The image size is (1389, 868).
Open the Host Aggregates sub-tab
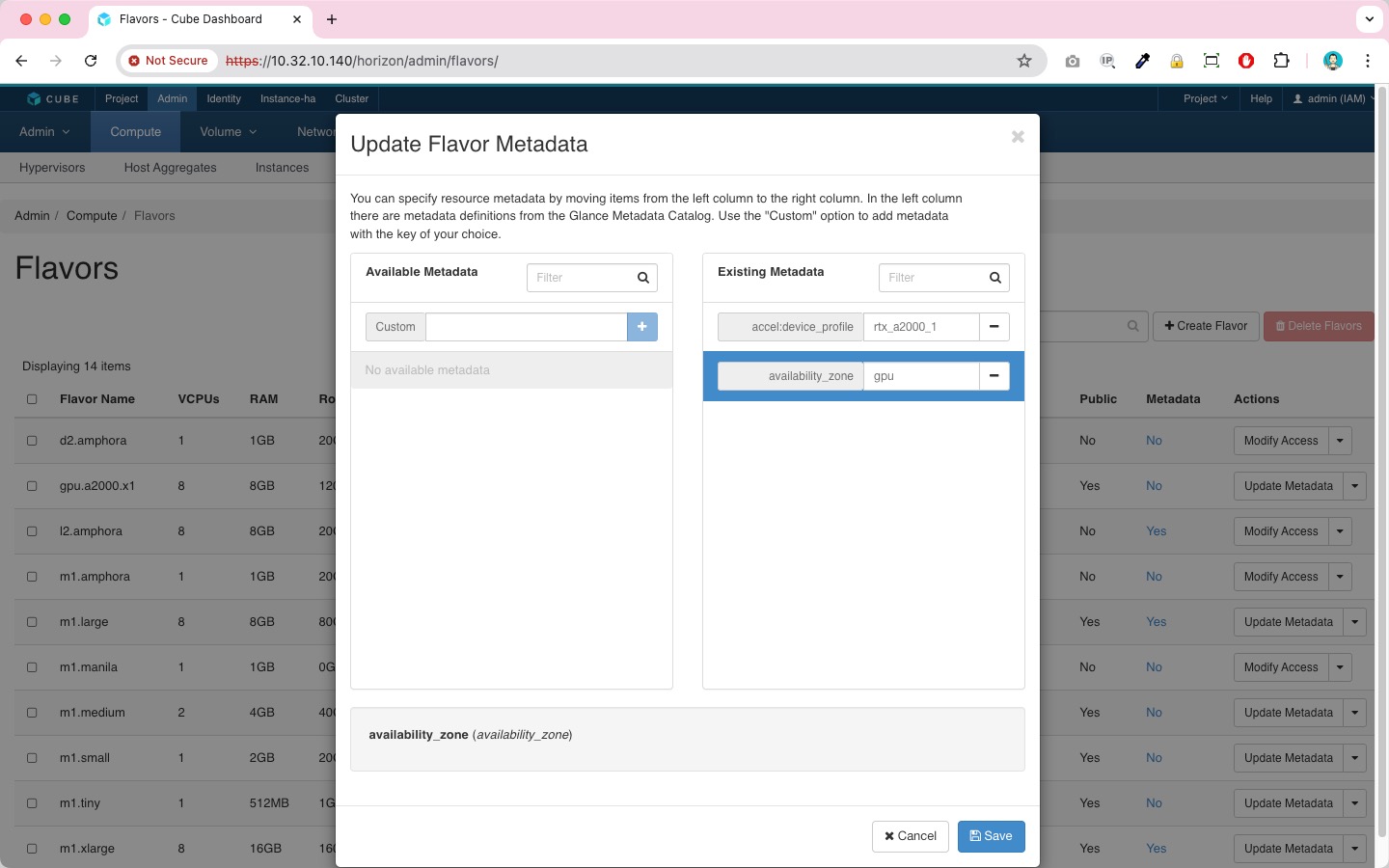point(171,168)
